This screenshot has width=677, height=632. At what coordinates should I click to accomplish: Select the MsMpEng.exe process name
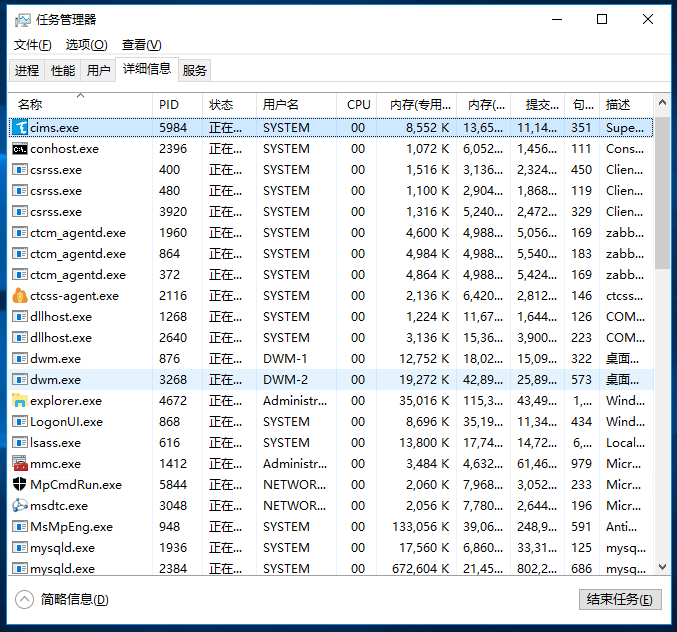click(71, 527)
